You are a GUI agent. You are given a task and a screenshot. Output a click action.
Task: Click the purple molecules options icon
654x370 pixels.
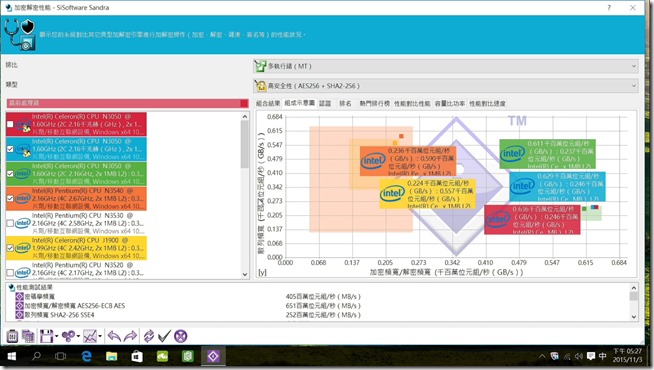[x=68, y=336]
